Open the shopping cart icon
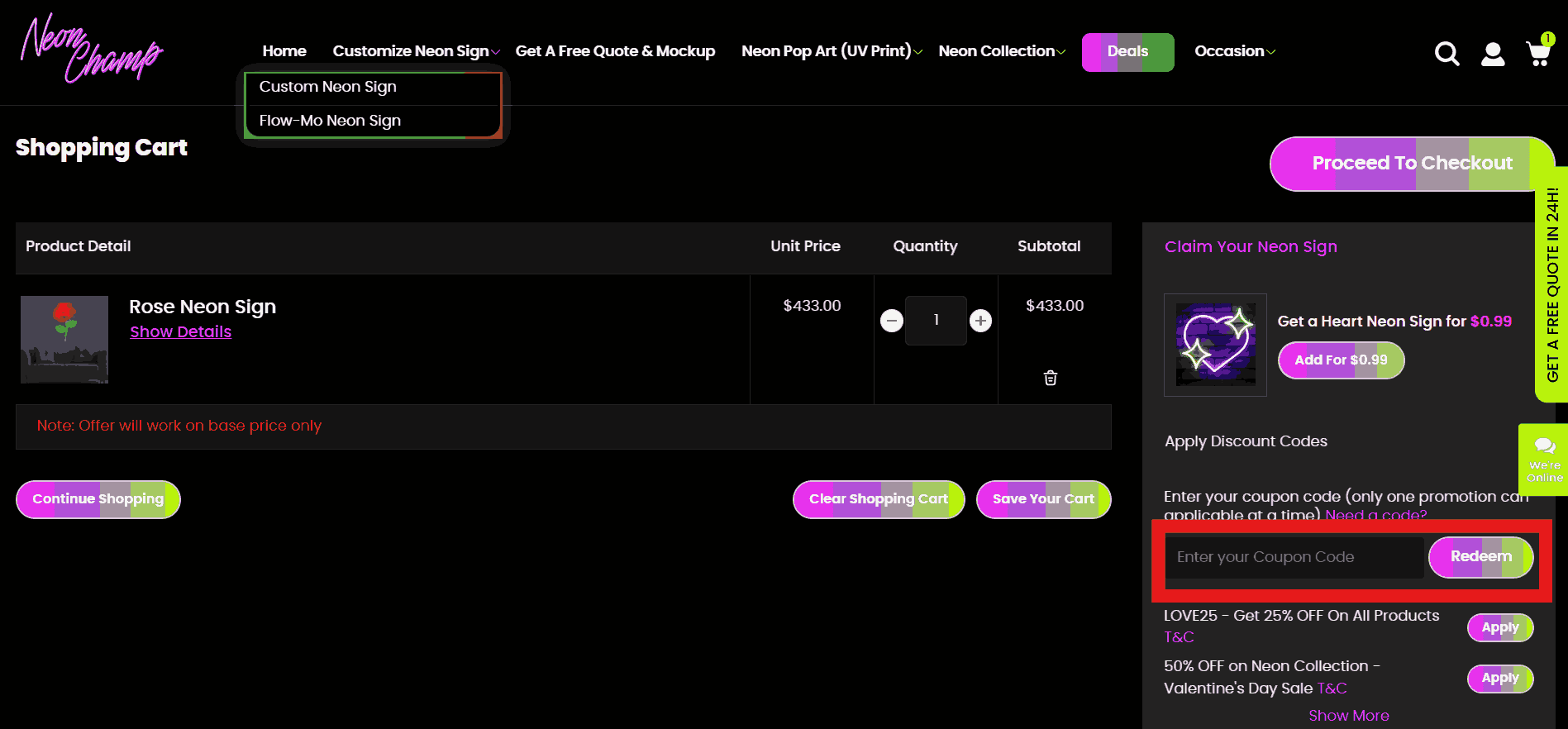Screen dimensions: 1568x729 click(x=1538, y=53)
